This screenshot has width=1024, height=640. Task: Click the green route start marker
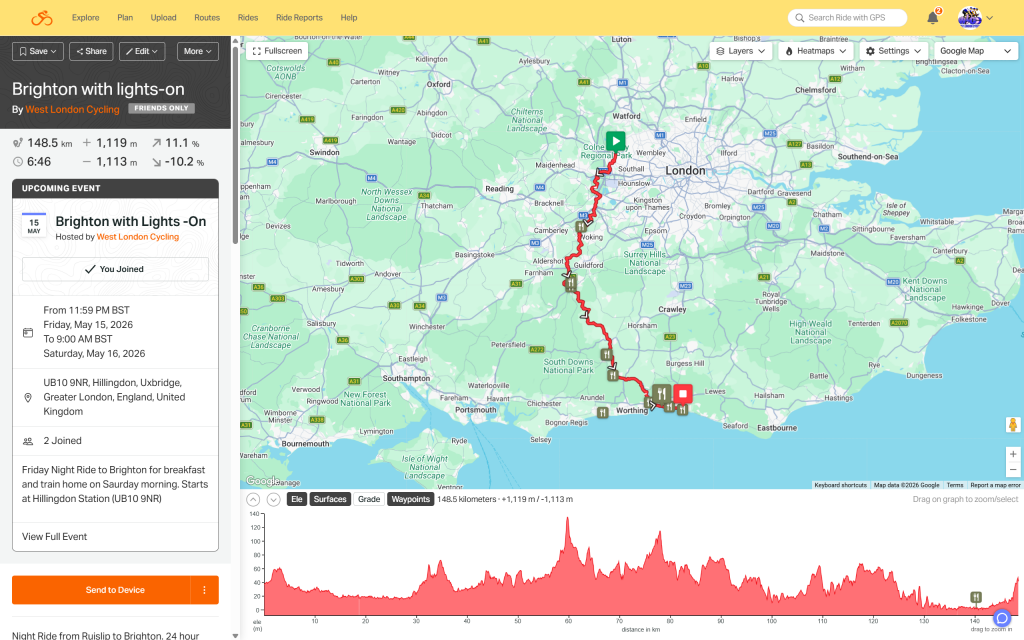click(615, 142)
